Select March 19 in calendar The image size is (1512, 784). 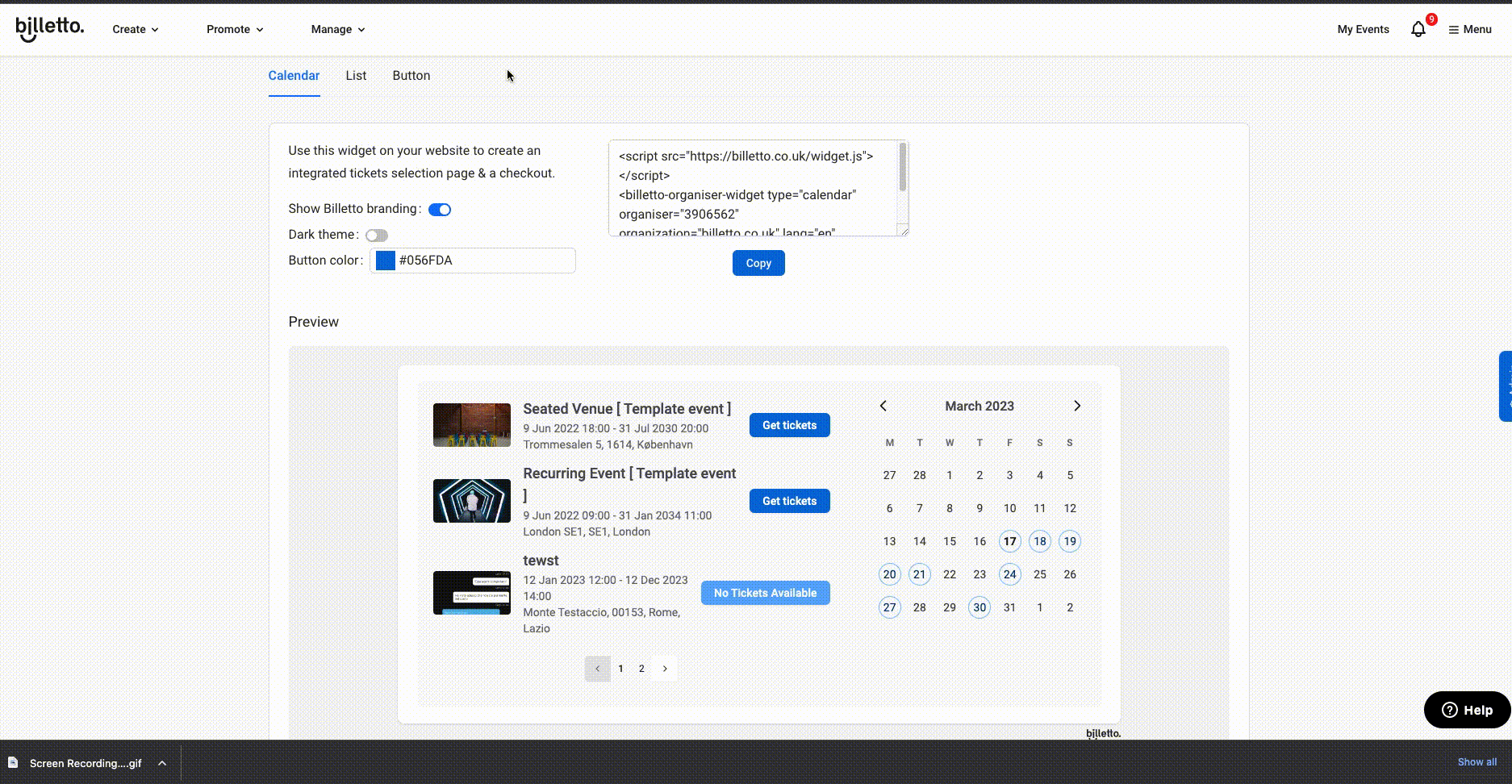tap(1070, 541)
